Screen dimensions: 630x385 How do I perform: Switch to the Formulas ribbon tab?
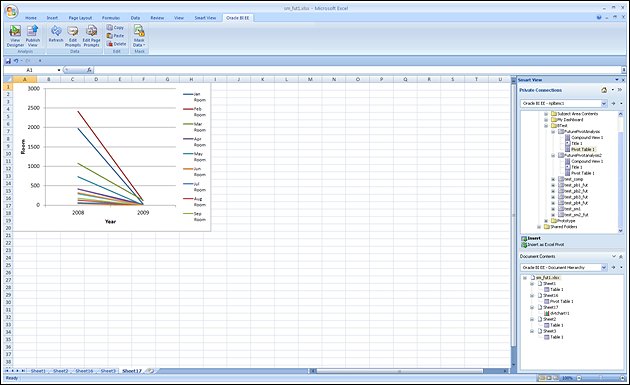click(x=111, y=18)
